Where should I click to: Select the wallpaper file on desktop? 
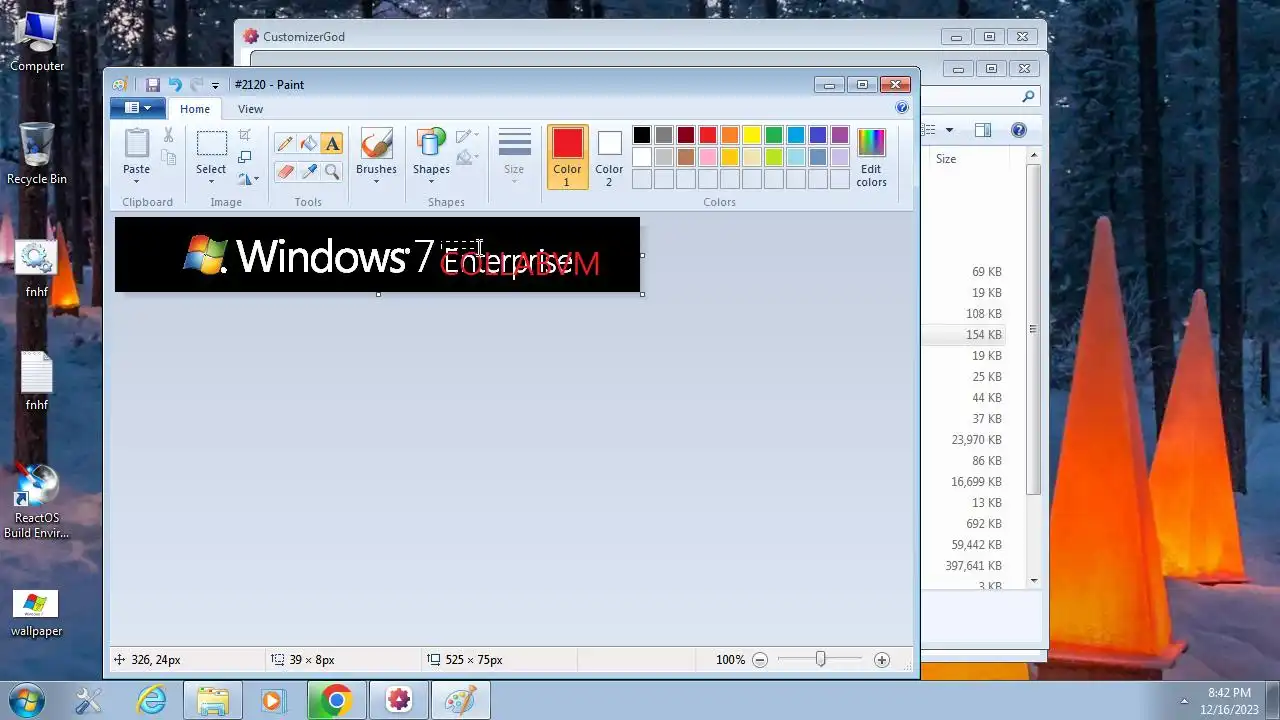[x=36, y=613]
